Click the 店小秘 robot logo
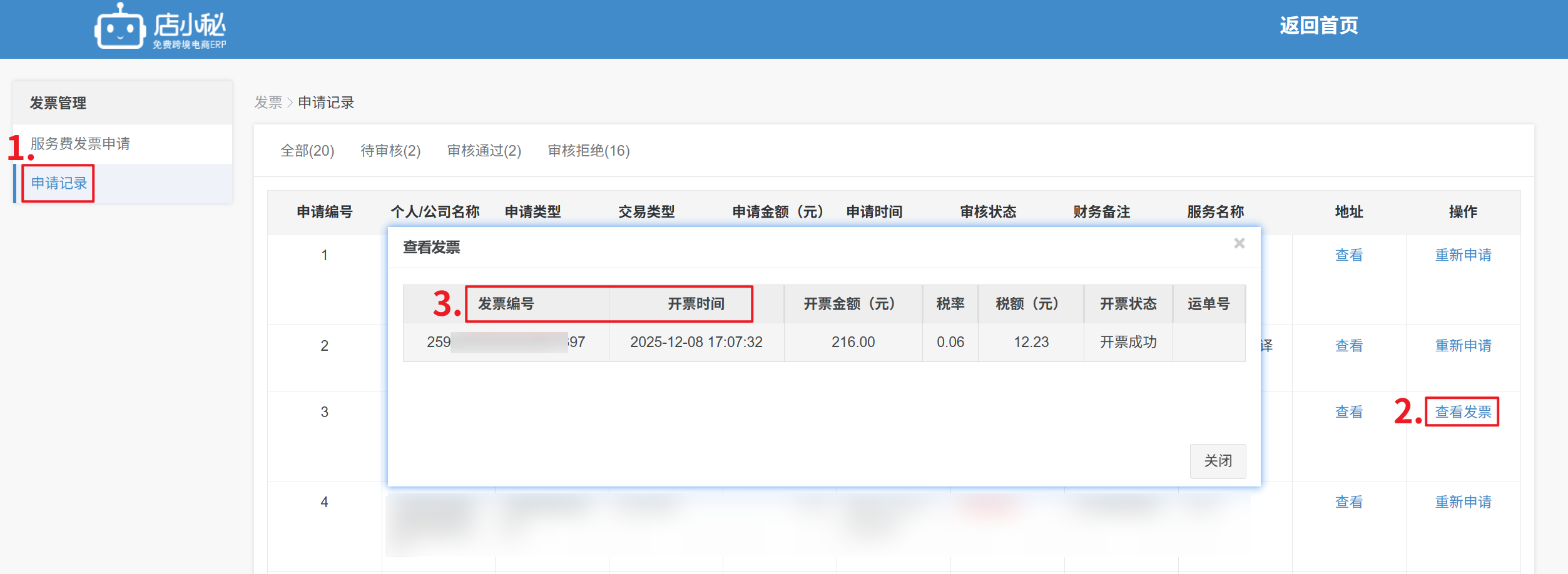 (120, 28)
